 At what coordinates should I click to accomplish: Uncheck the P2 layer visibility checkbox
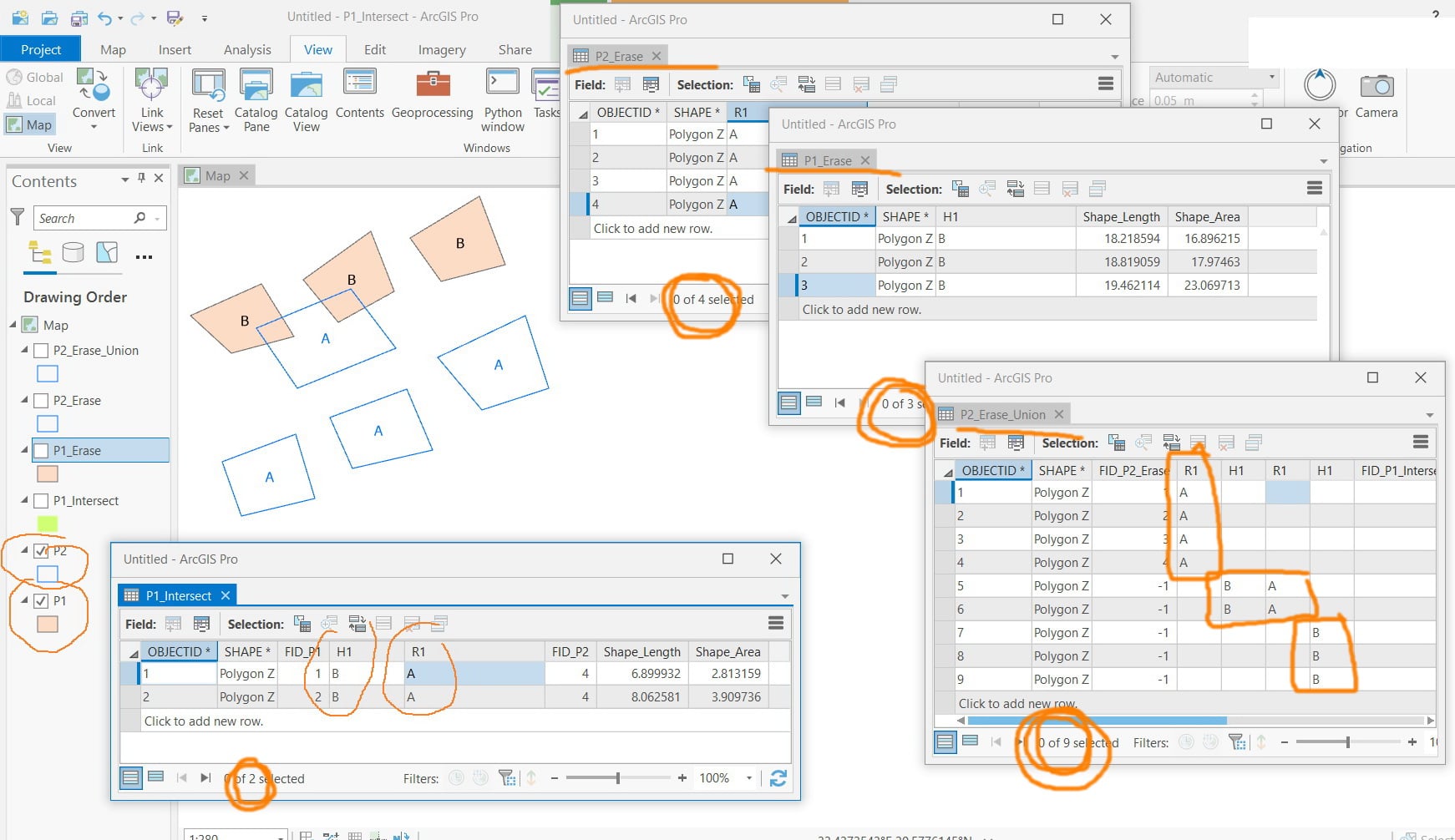pyautogui.click(x=41, y=551)
